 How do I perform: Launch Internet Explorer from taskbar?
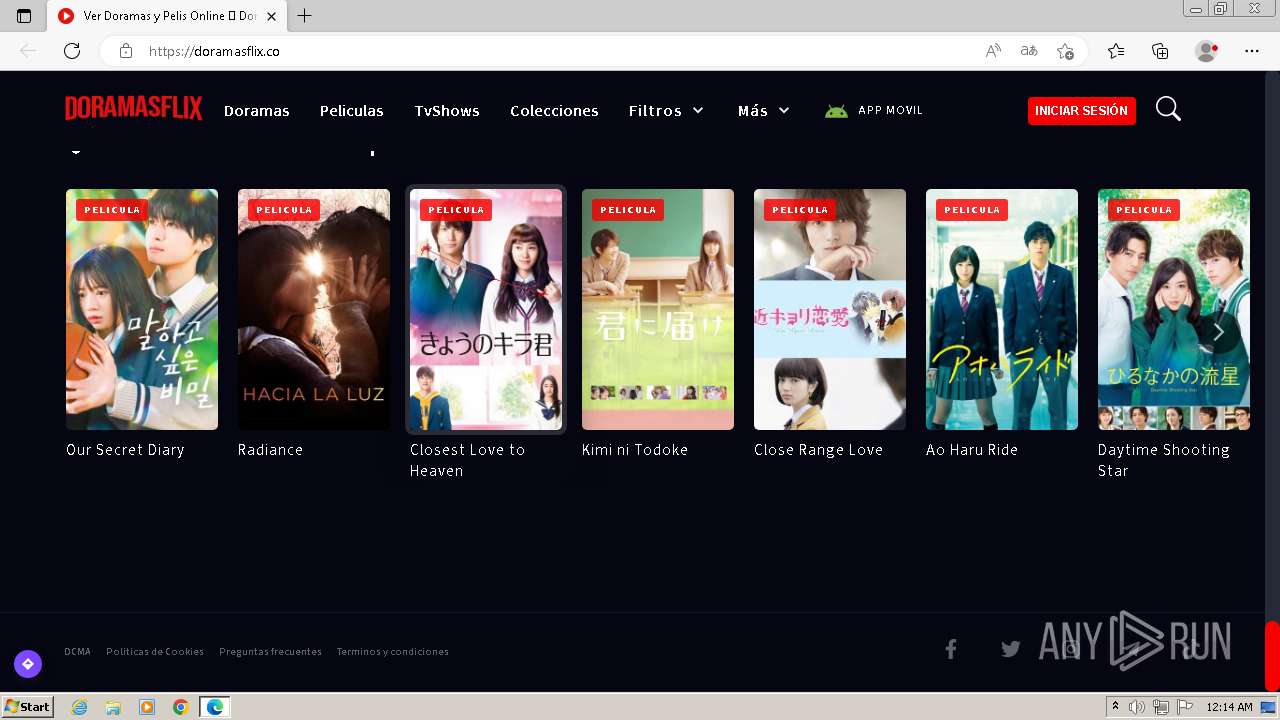[x=80, y=707]
